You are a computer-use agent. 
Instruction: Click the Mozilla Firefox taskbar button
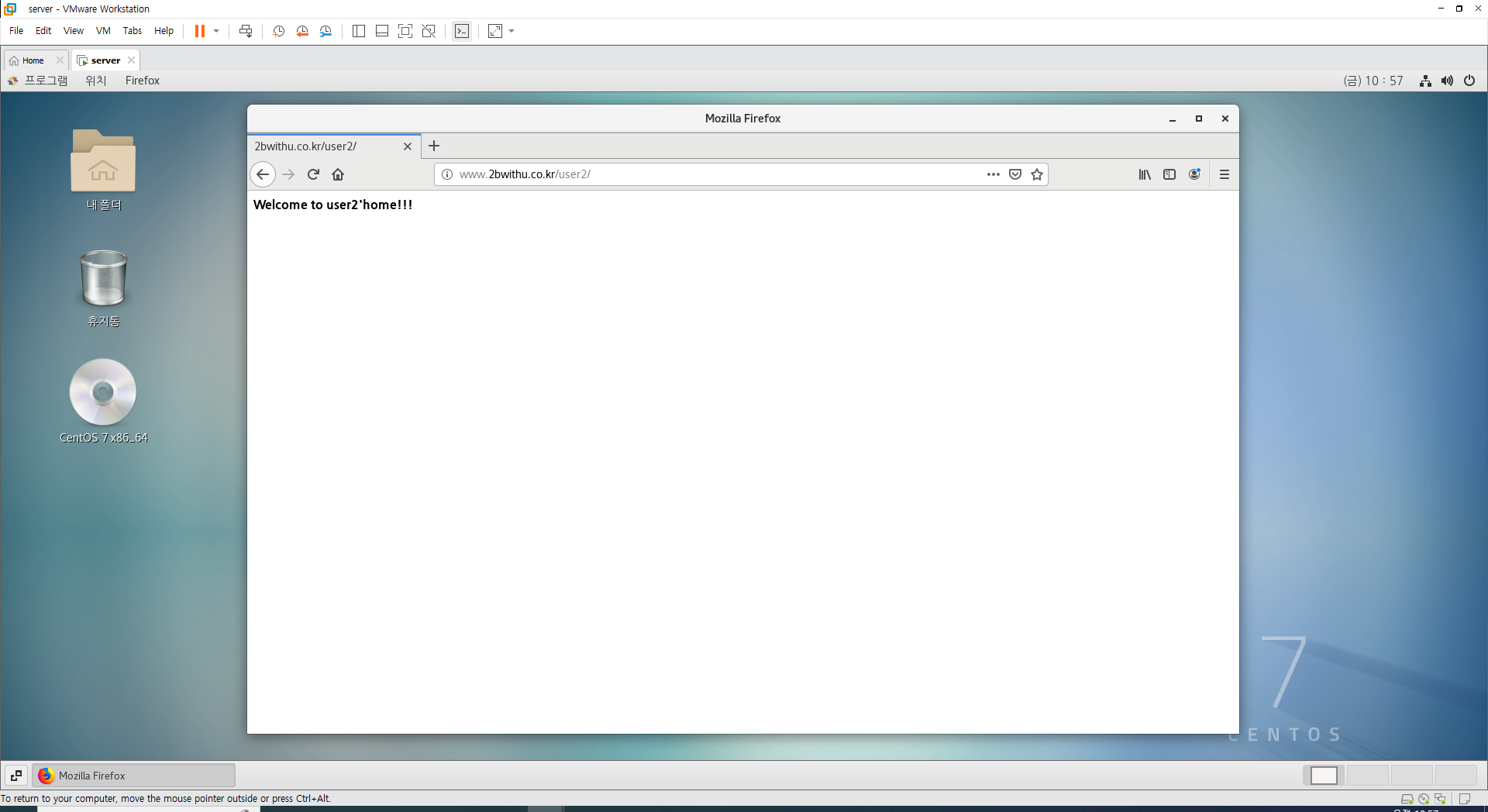click(133, 776)
